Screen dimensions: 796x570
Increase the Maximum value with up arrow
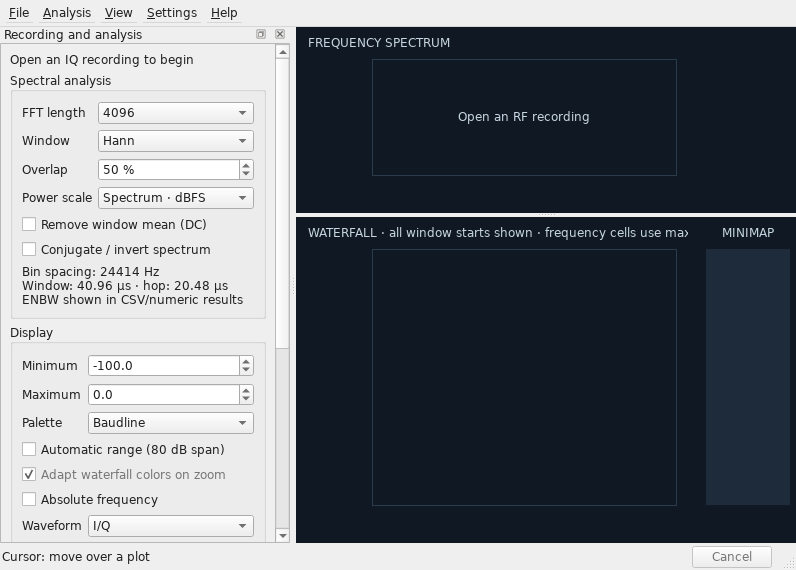point(246,390)
